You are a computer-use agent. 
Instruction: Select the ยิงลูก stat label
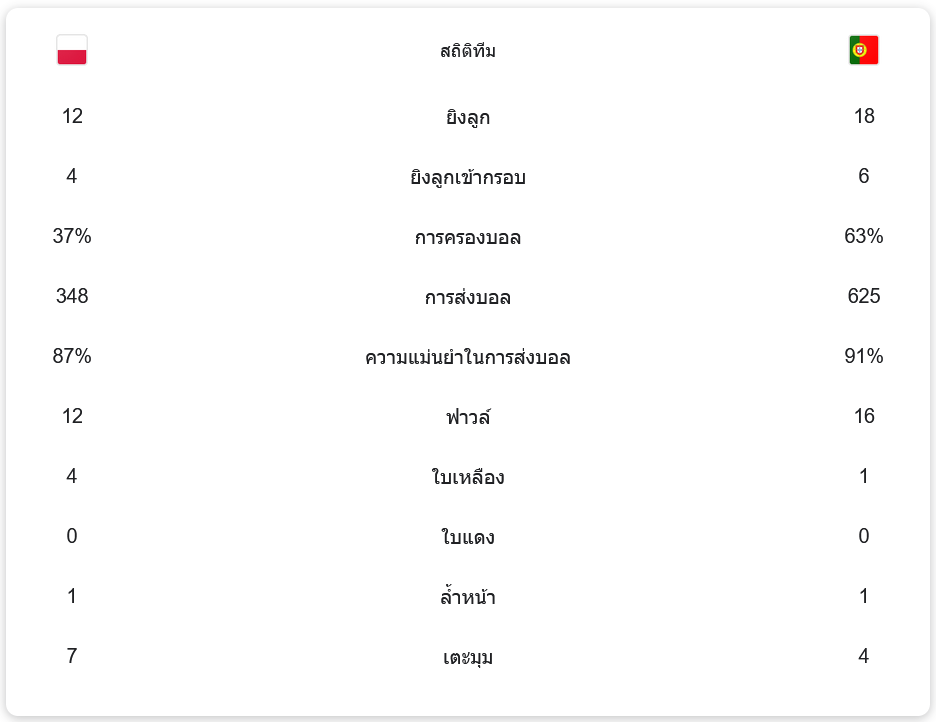[x=468, y=118]
